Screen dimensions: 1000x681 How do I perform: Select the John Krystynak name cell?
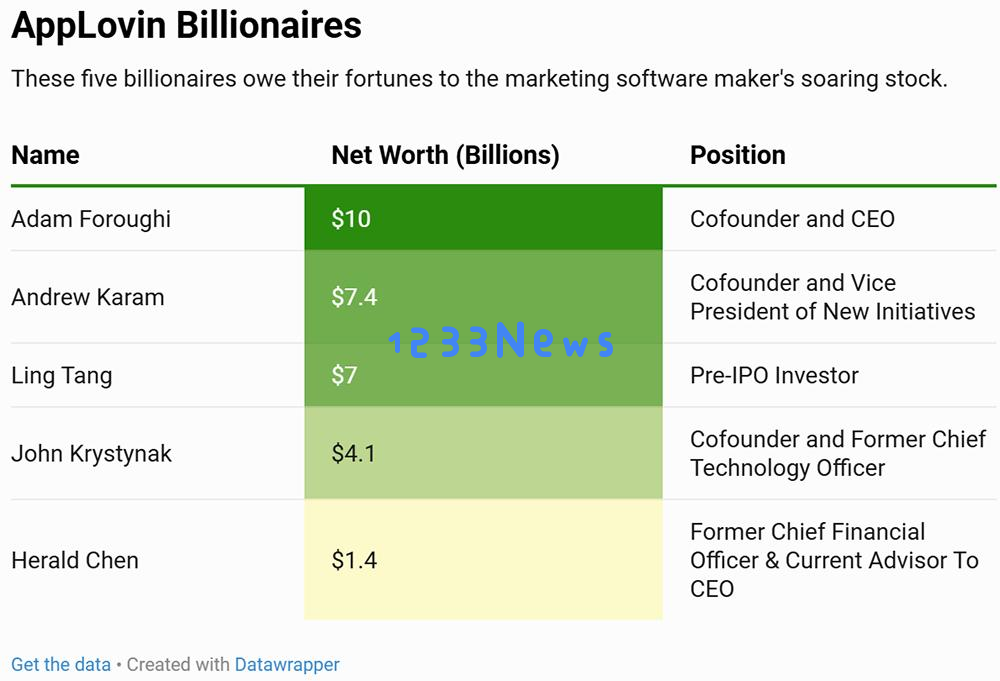(92, 453)
